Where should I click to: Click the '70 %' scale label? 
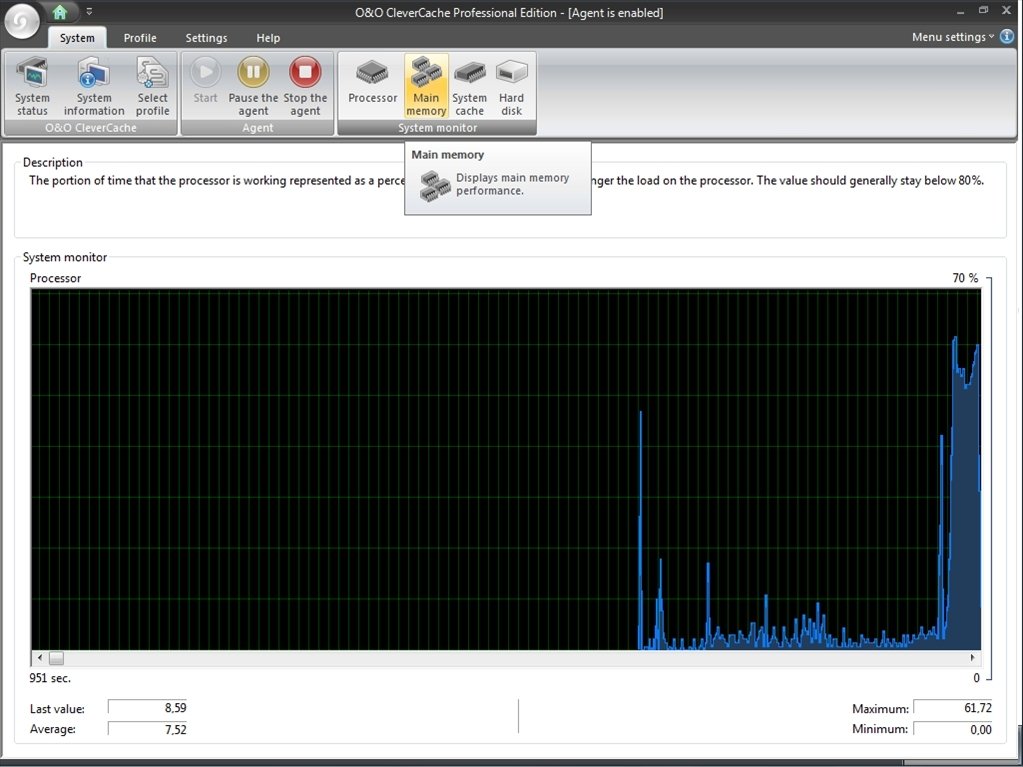tap(966, 278)
